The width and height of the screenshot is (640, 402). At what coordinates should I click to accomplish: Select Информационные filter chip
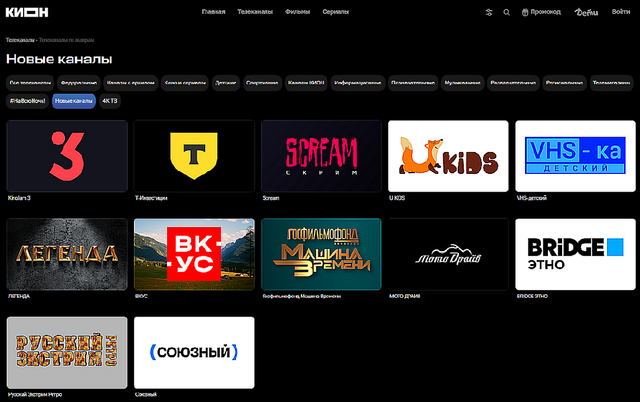point(358,83)
